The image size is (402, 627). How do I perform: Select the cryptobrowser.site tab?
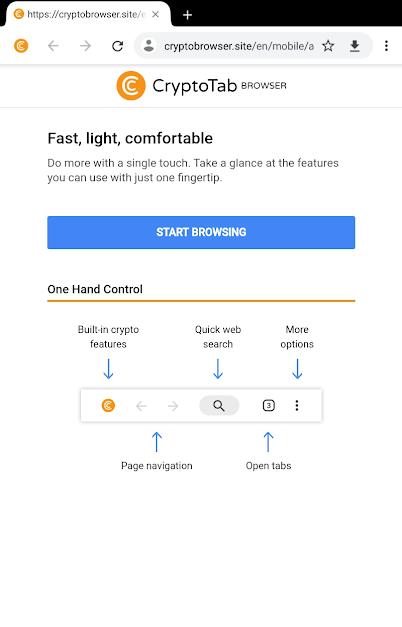pos(86,14)
